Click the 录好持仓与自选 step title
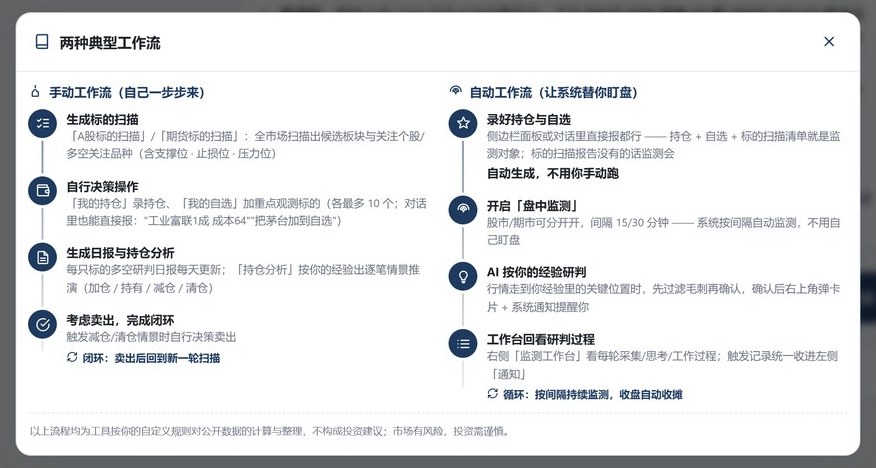This screenshot has width=876, height=468. click(529, 120)
